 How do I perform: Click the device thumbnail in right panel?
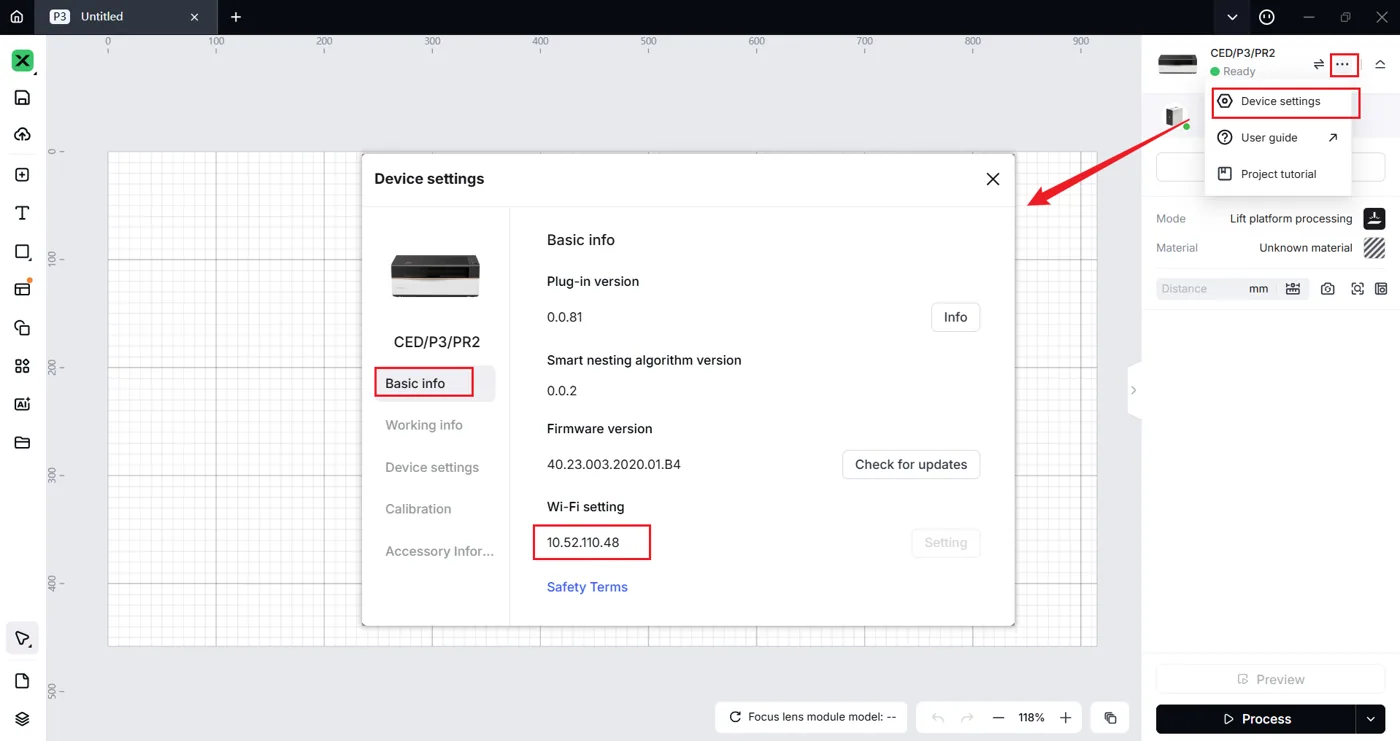pyautogui.click(x=1177, y=63)
